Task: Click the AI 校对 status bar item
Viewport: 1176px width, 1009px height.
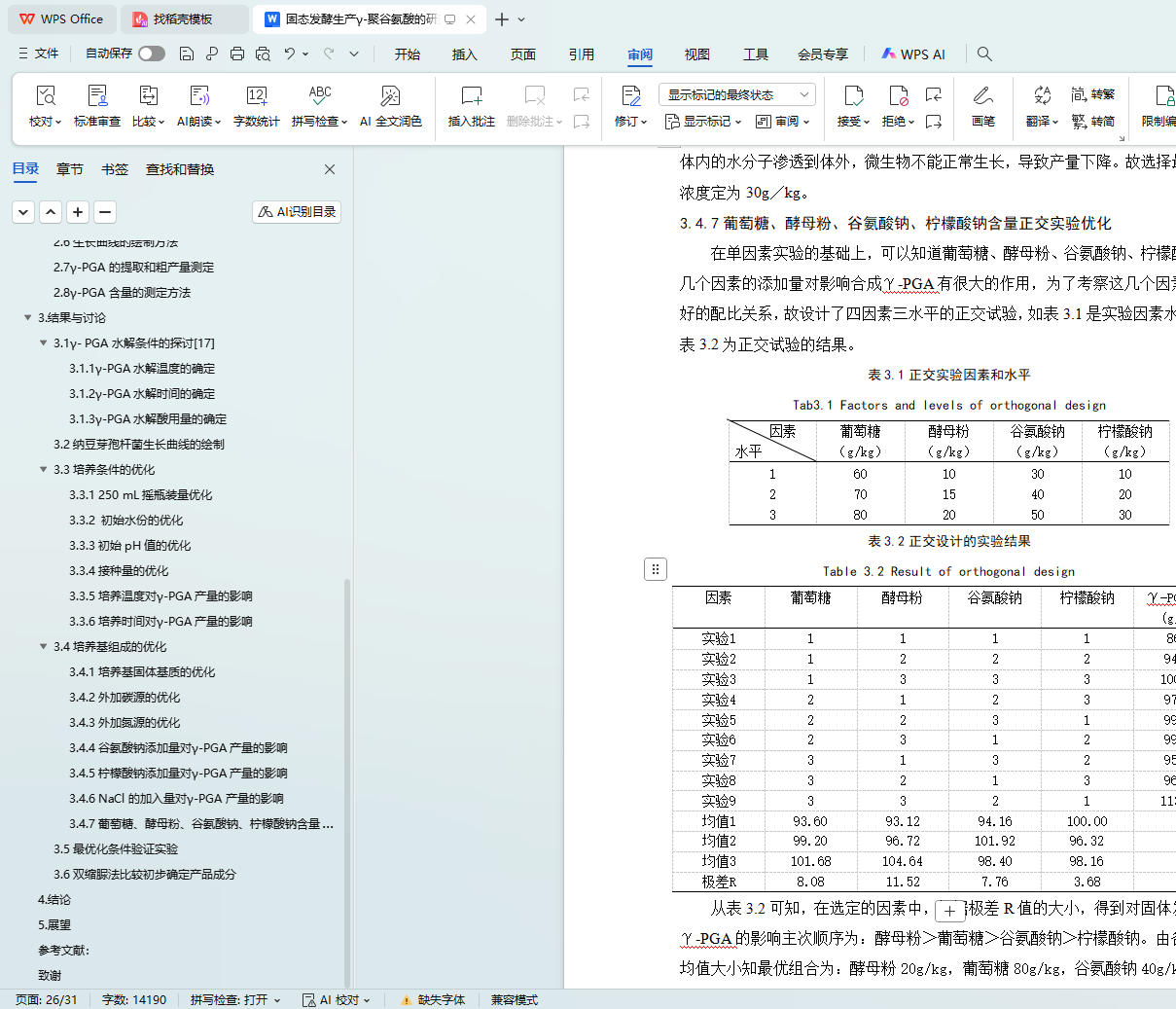Action: 336,999
